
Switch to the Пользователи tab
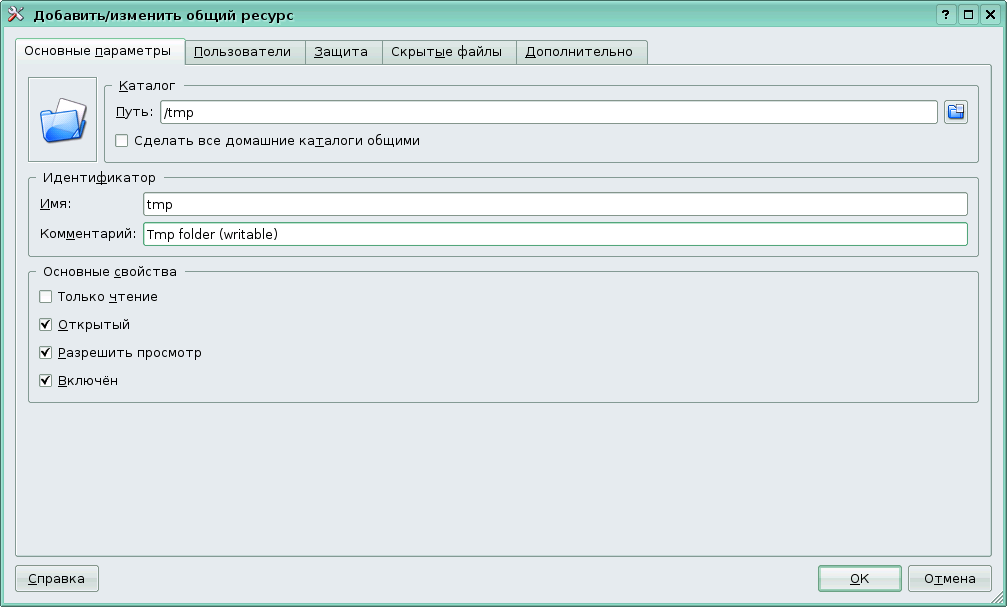243,51
